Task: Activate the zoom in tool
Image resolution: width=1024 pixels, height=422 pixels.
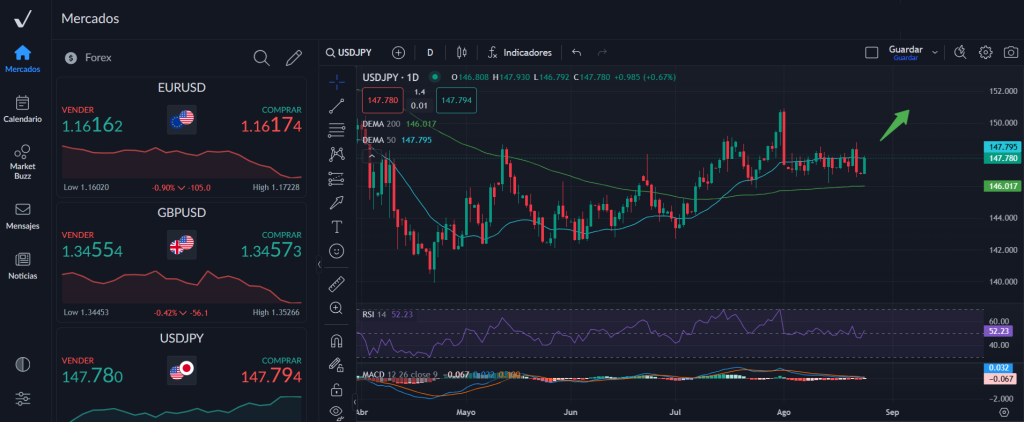Action: (x=337, y=308)
